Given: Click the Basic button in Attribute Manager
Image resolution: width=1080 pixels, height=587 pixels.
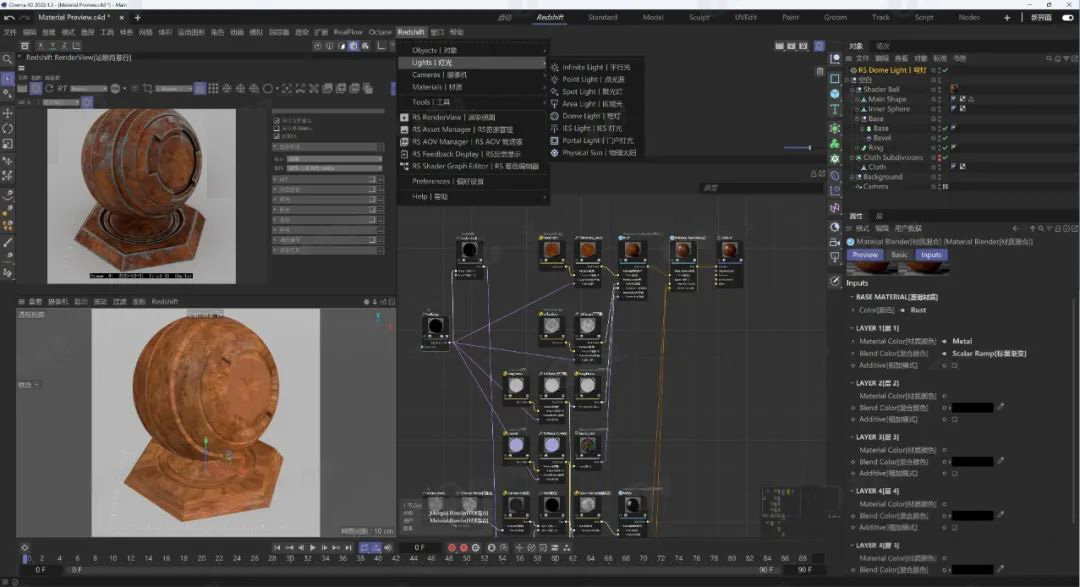Looking at the screenshot, I should tap(899, 255).
